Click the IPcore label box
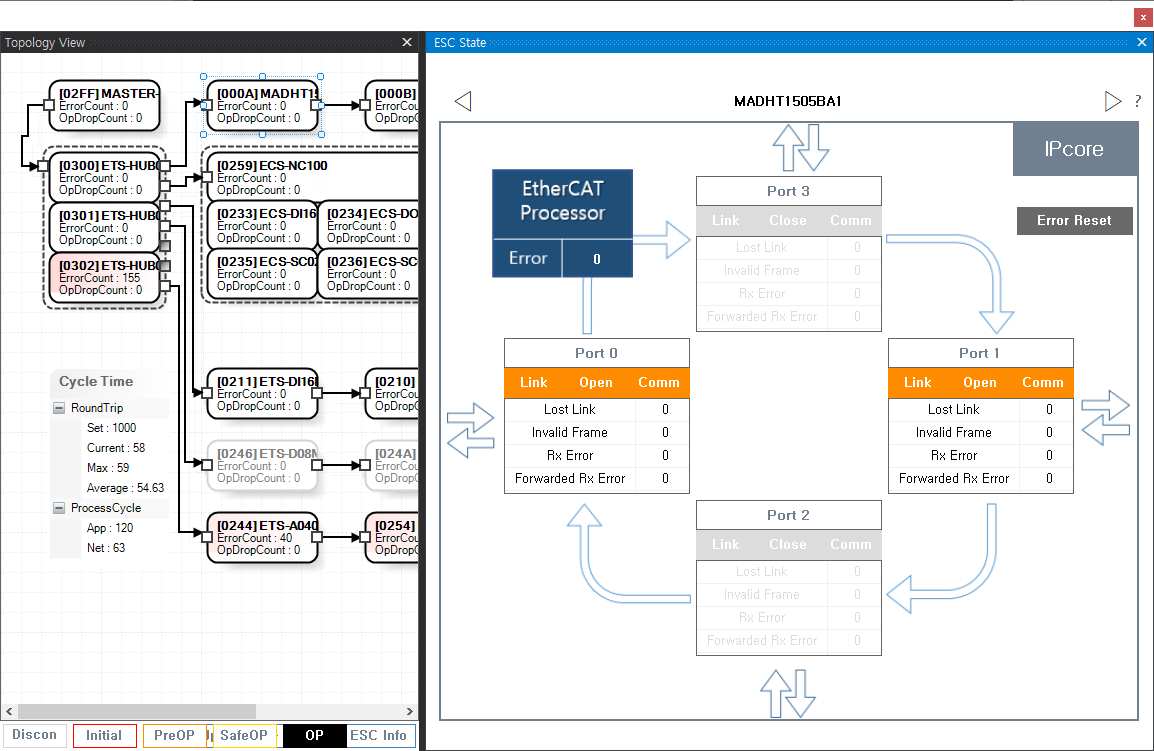 (1074, 149)
